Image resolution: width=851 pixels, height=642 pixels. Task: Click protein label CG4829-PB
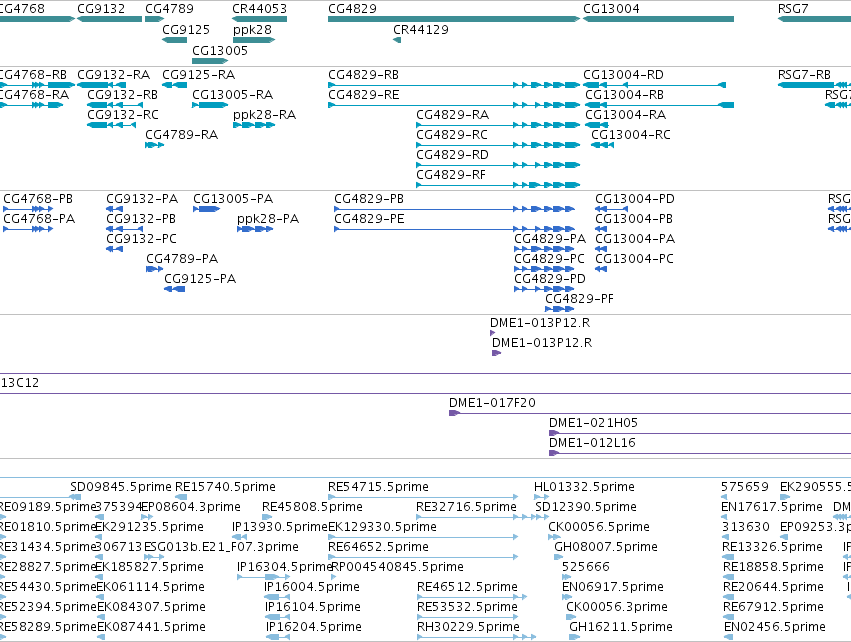369,199
